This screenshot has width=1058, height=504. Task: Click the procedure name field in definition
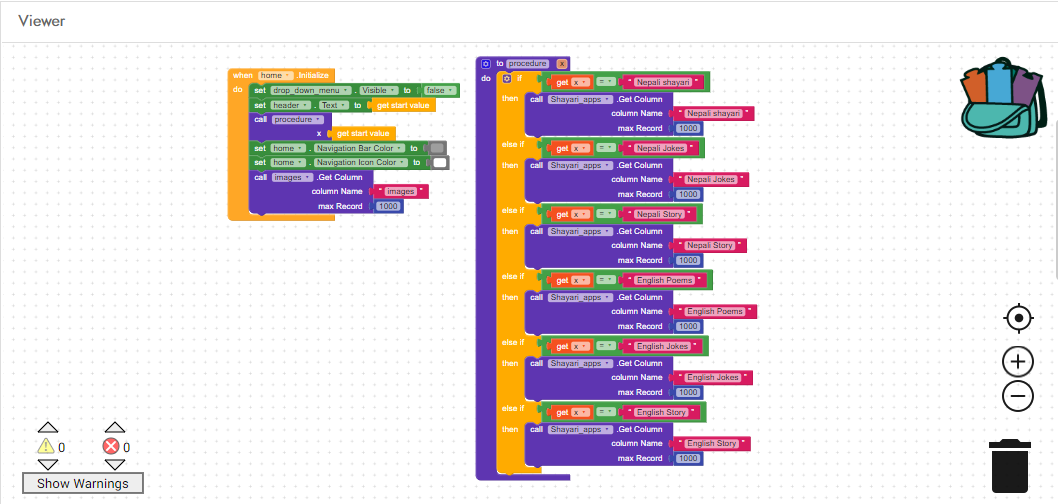[x=528, y=63]
